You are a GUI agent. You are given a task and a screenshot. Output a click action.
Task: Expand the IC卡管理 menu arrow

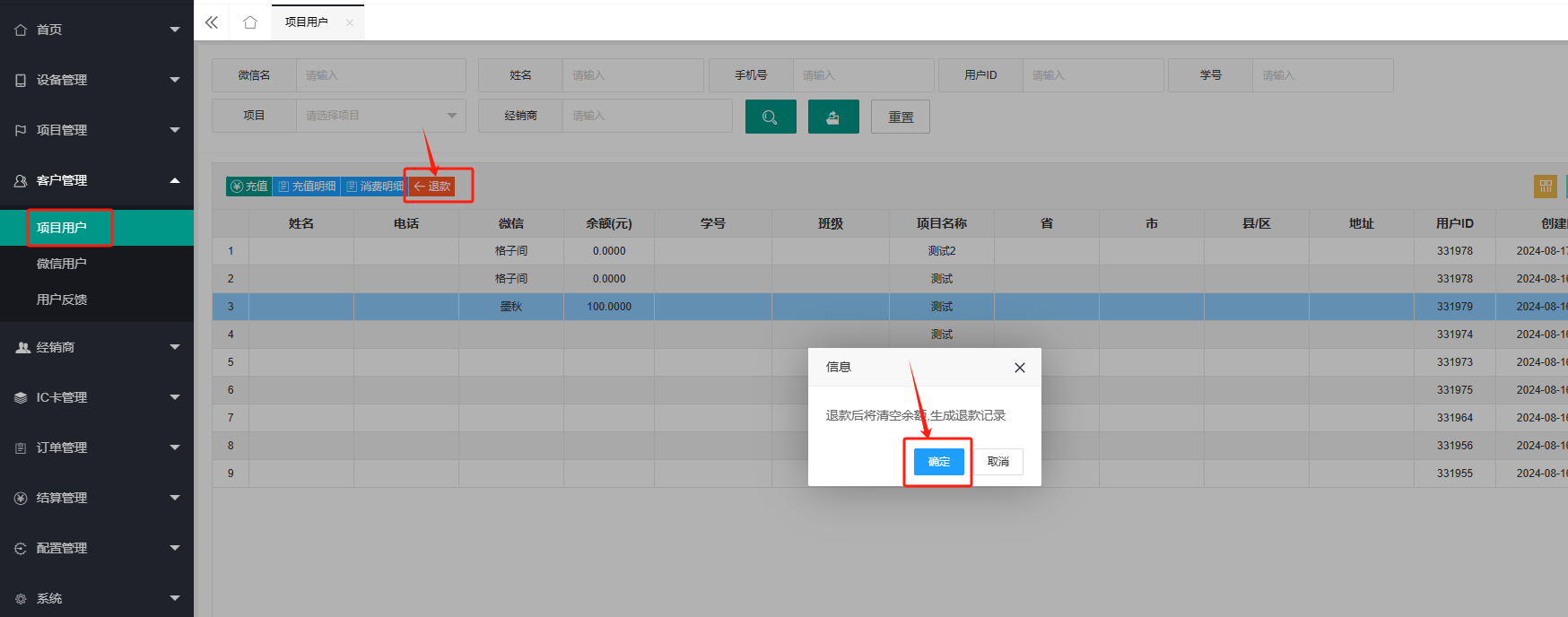pyautogui.click(x=175, y=397)
